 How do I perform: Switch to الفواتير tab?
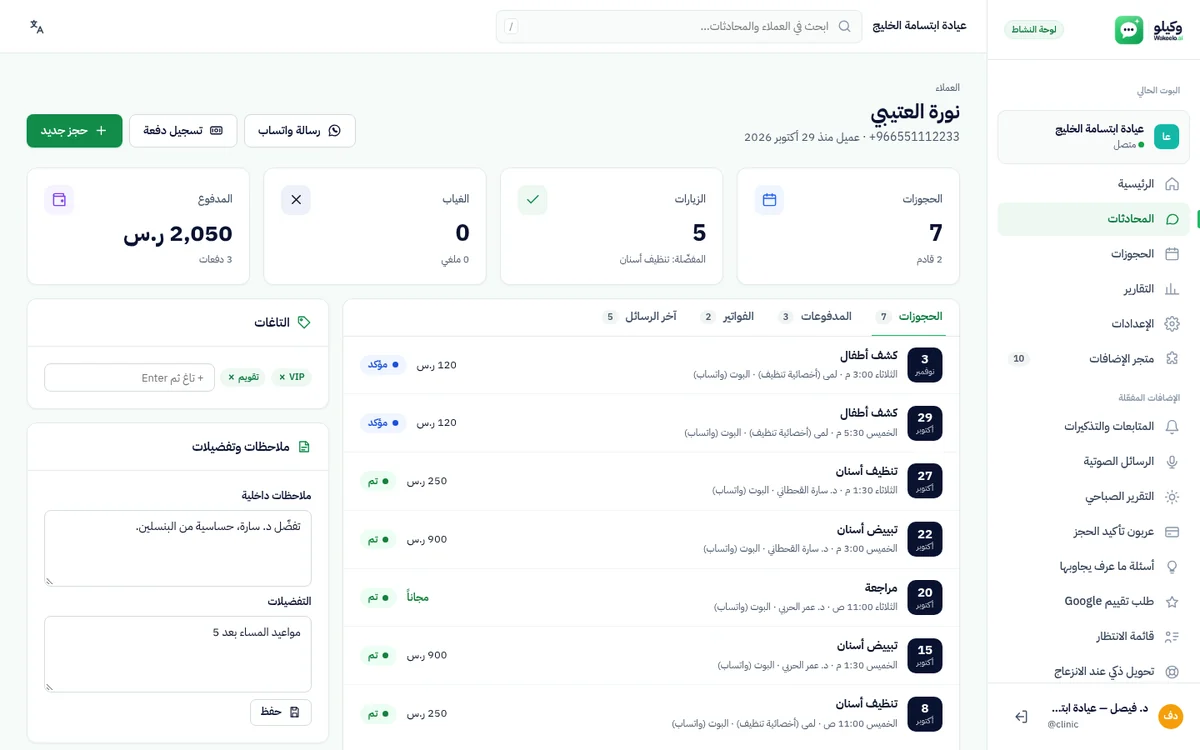(728, 317)
